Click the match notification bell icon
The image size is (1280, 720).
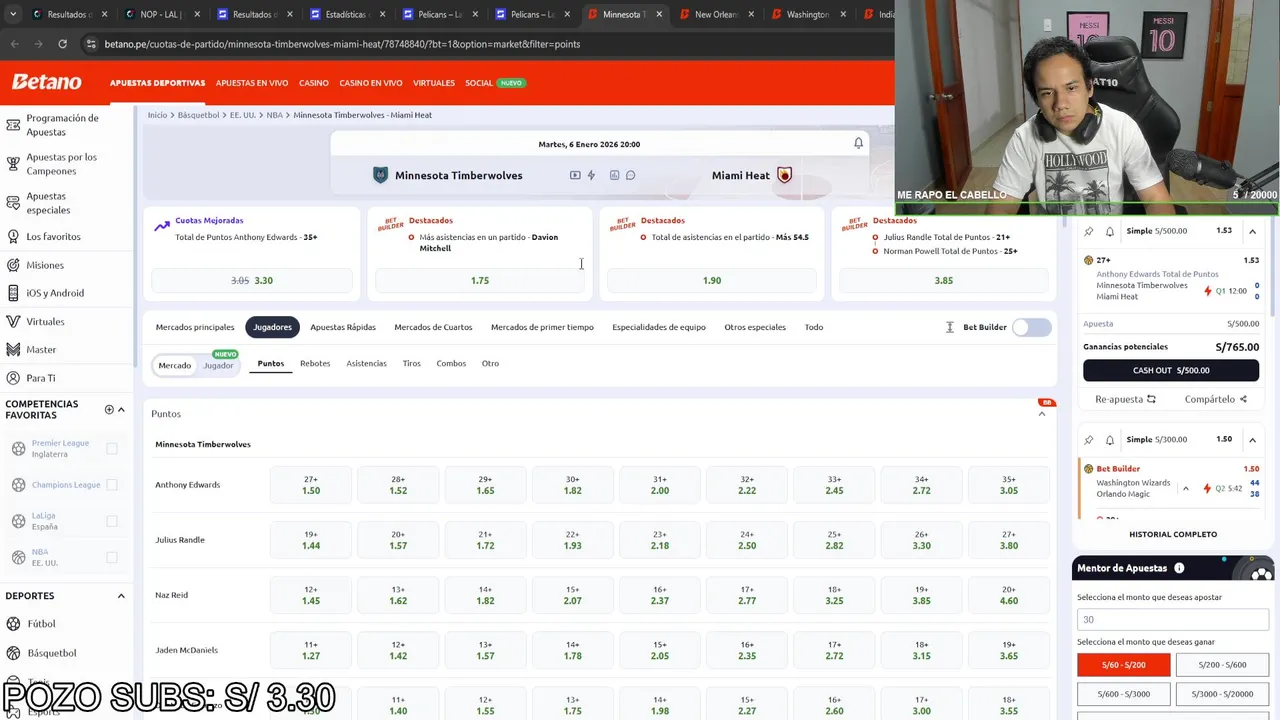point(858,143)
